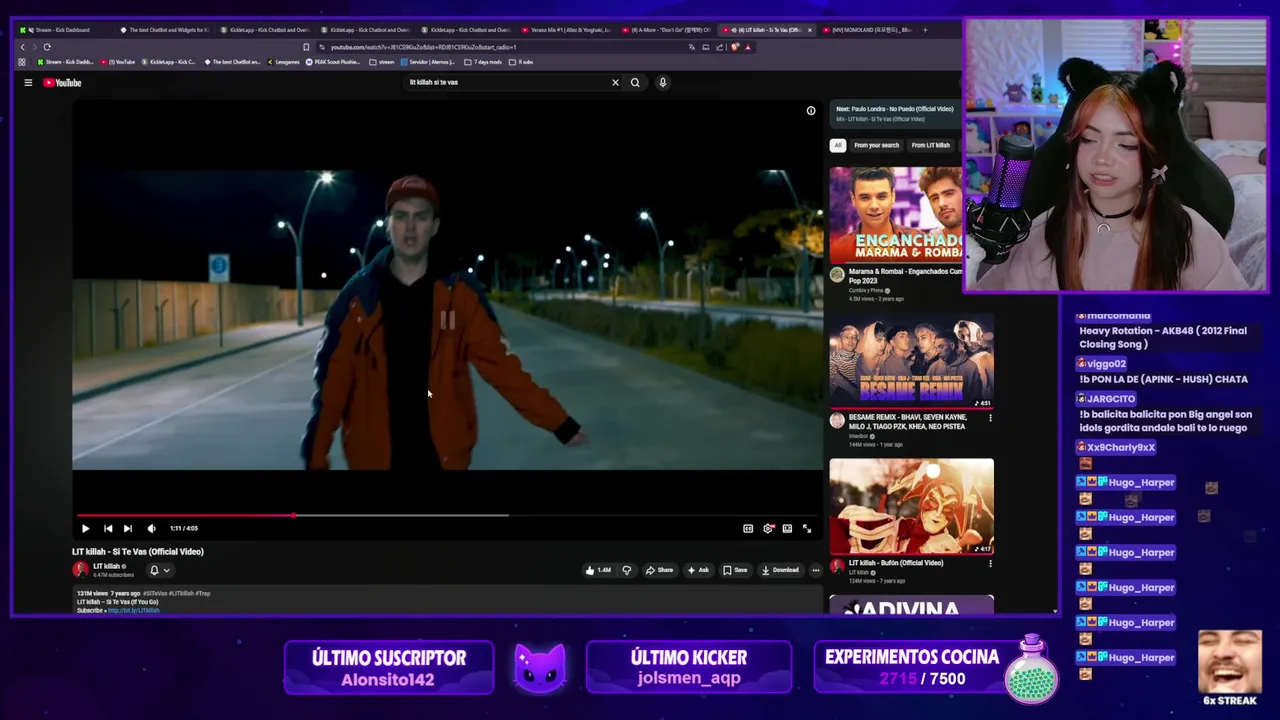This screenshot has width=1280, height=720.
Task: Open the 'R subs' bookmarks folder
Action: 522,62
